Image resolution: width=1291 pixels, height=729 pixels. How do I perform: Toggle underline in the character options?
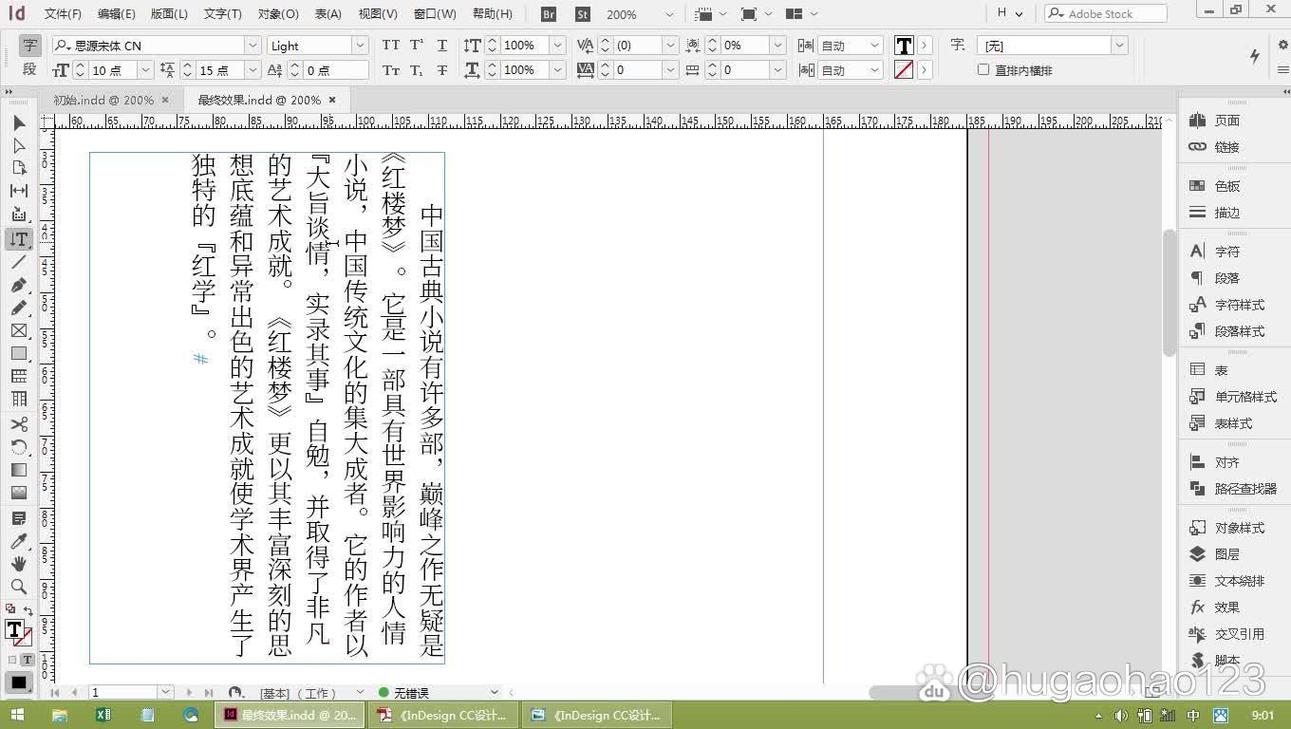(x=441, y=45)
